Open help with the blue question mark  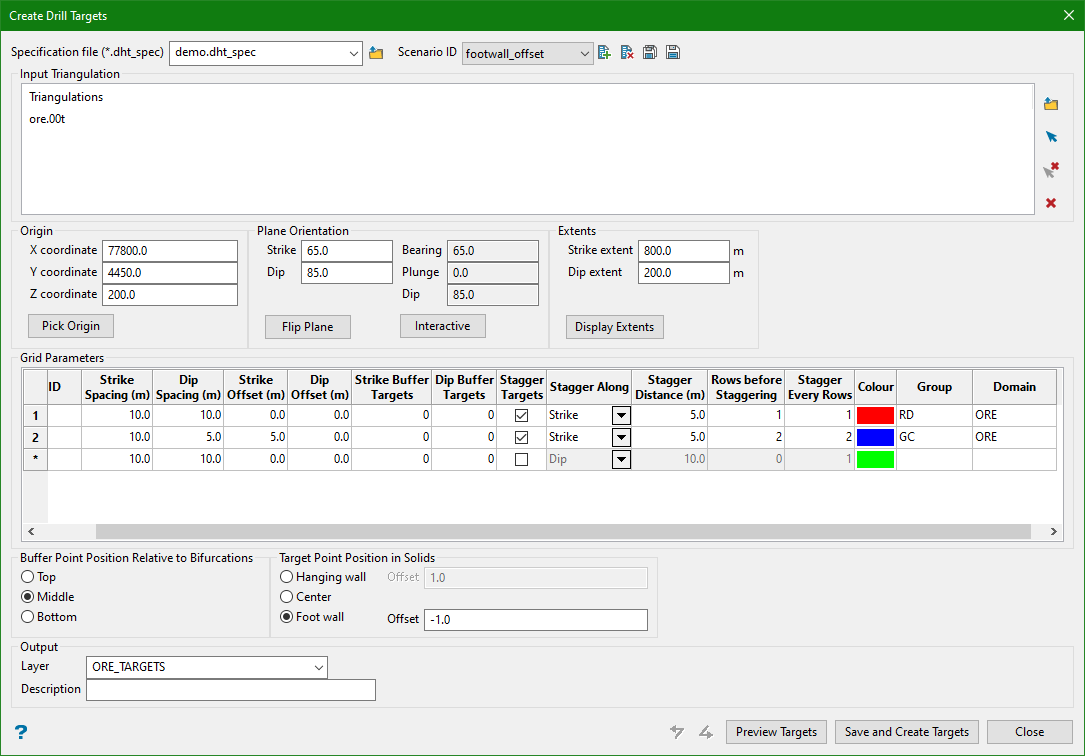(x=20, y=732)
